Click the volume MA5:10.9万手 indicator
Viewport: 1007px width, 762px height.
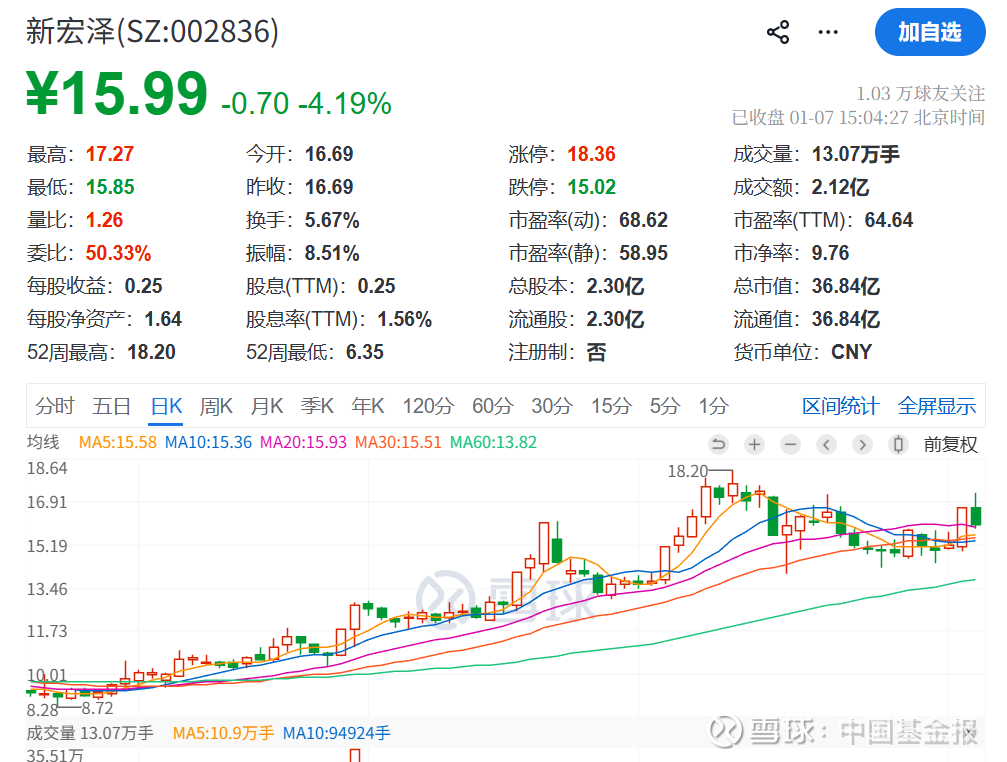[223, 733]
